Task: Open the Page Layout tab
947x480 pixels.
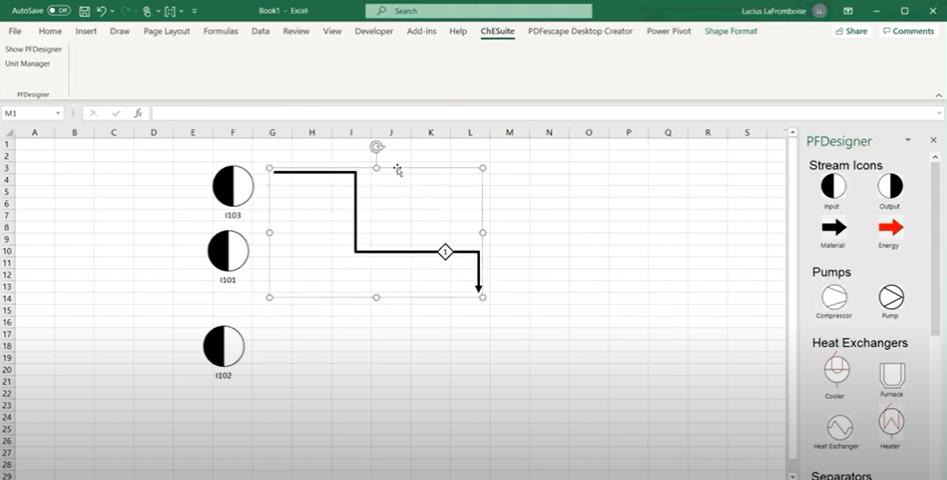Action: tap(167, 31)
